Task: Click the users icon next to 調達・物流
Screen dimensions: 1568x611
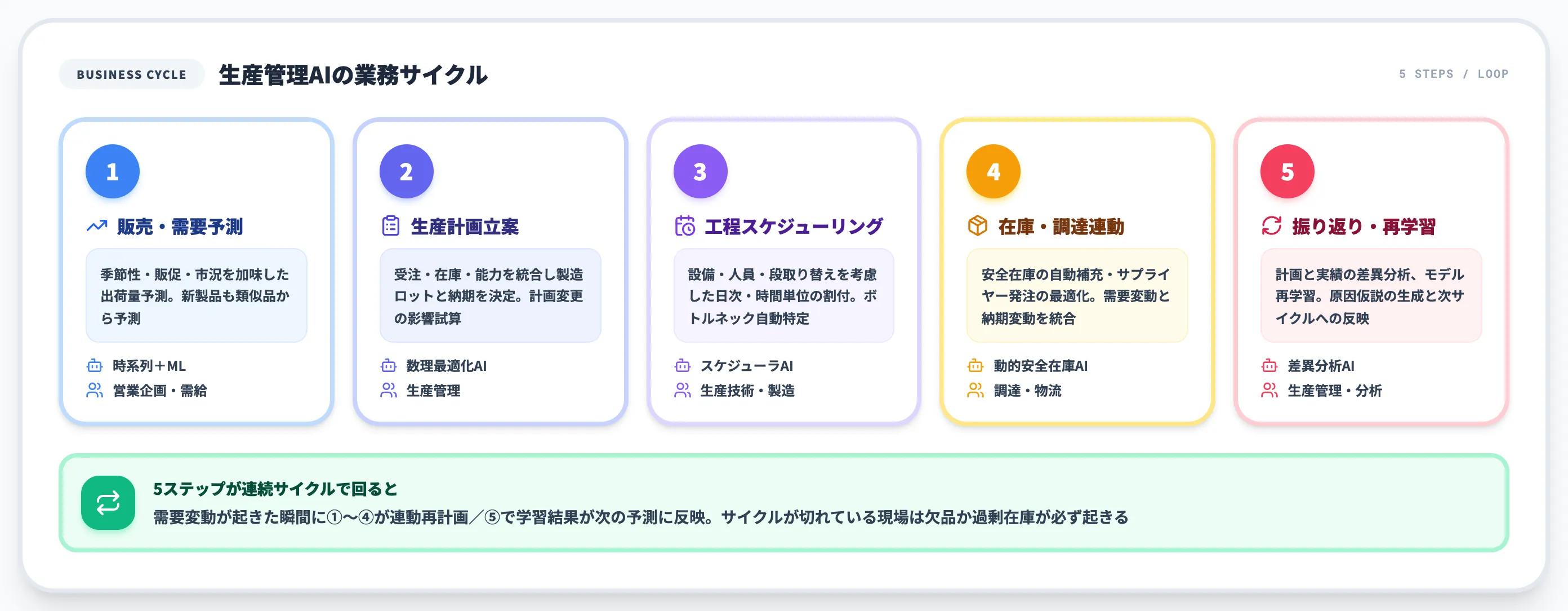Action: pos(975,391)
